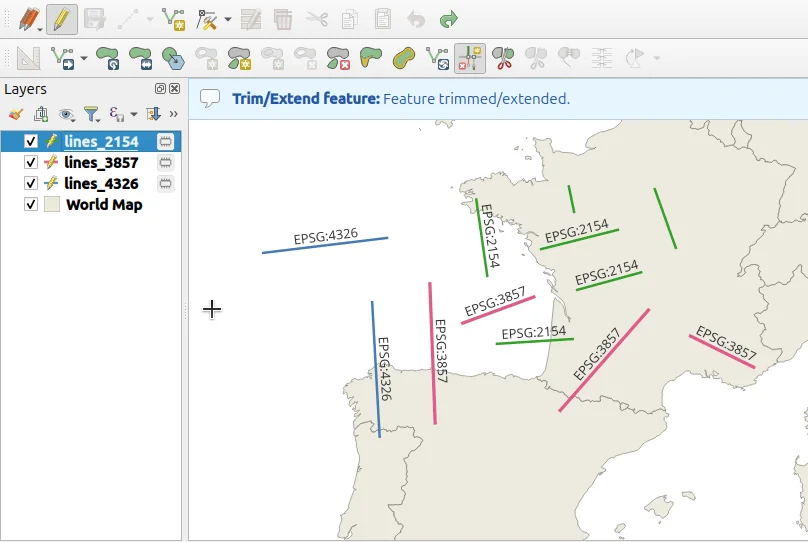Viewport: 808px width, 542px height.
Task: Click the Redo green arrow
Action: [x=448, y=19]
